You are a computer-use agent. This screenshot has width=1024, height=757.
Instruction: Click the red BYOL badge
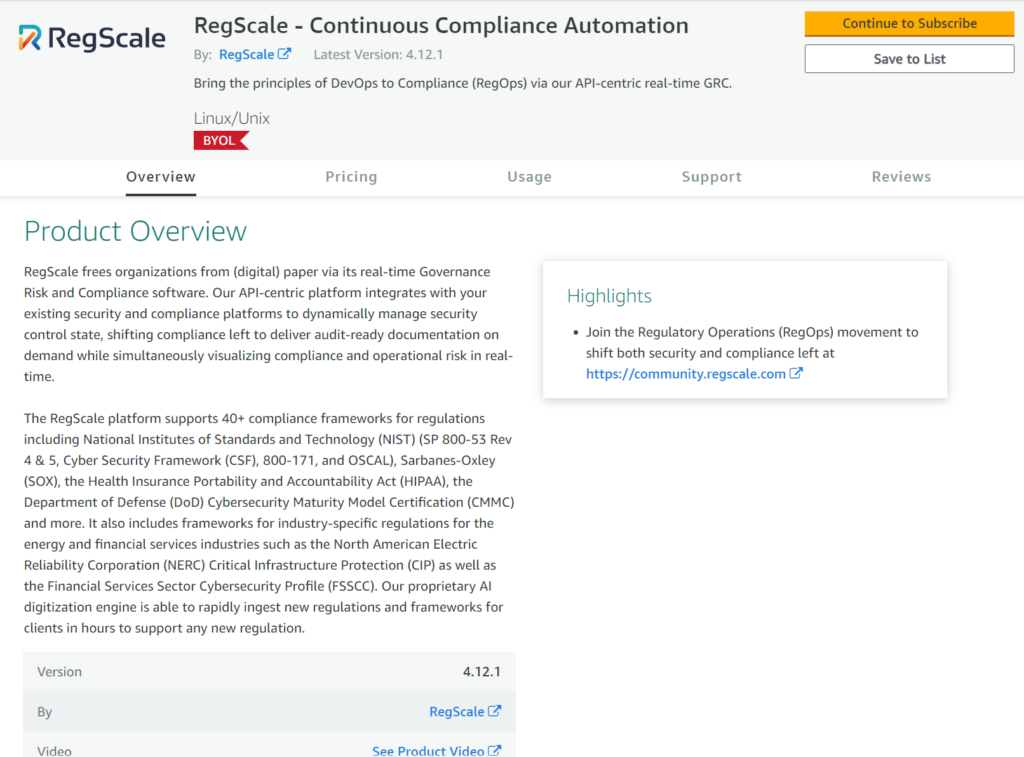[221, 140]
